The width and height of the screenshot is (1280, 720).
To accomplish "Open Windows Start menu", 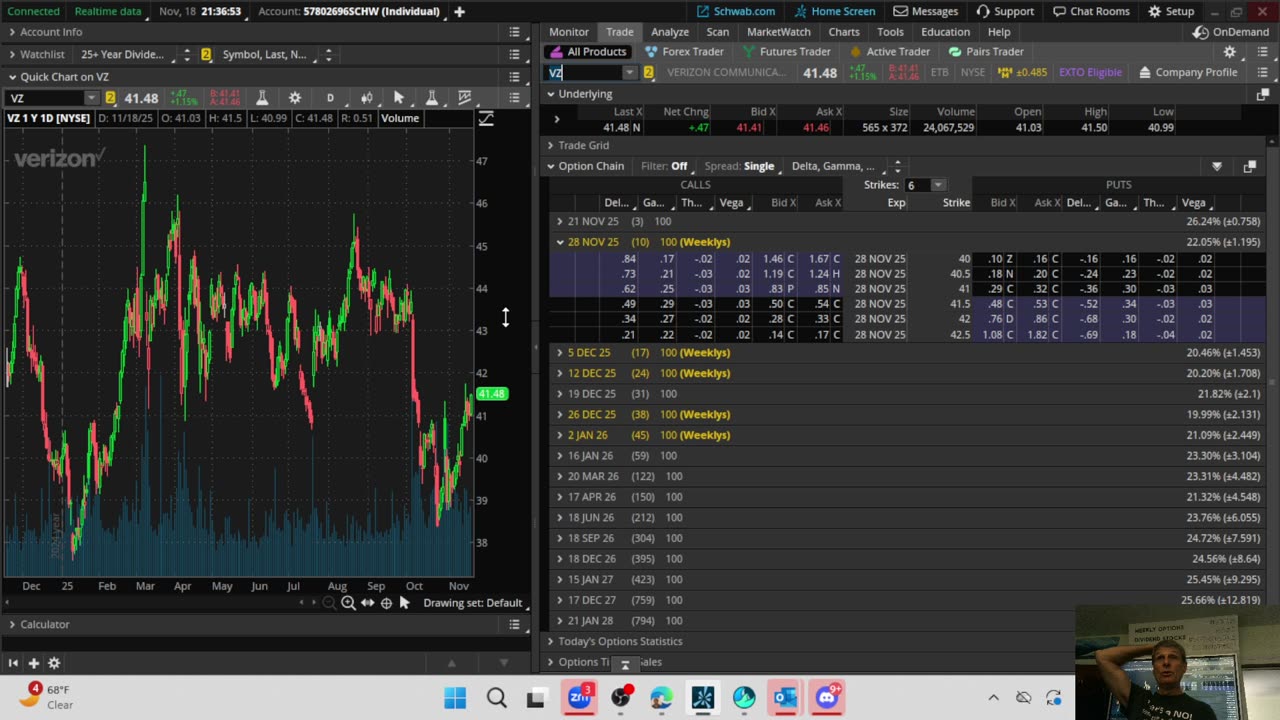I will (455, 697).
